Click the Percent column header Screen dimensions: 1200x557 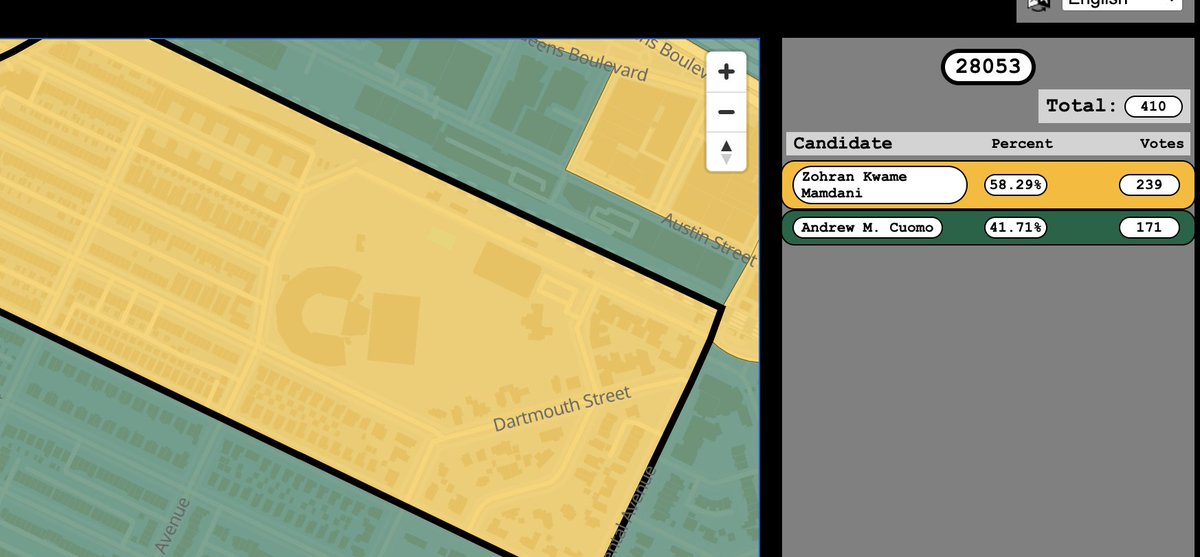[x=1022, y=143]
